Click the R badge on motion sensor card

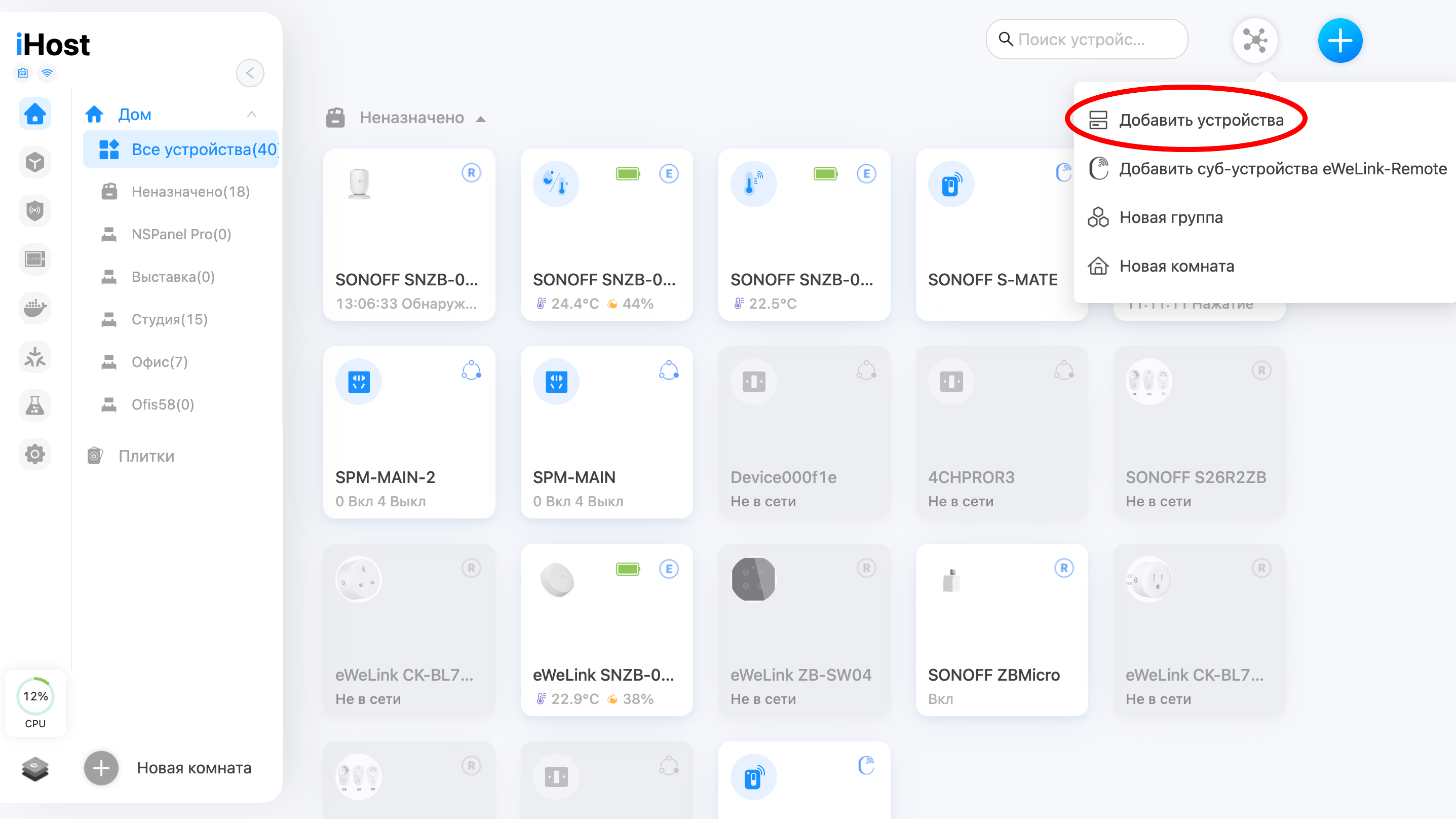coord(471,172)
